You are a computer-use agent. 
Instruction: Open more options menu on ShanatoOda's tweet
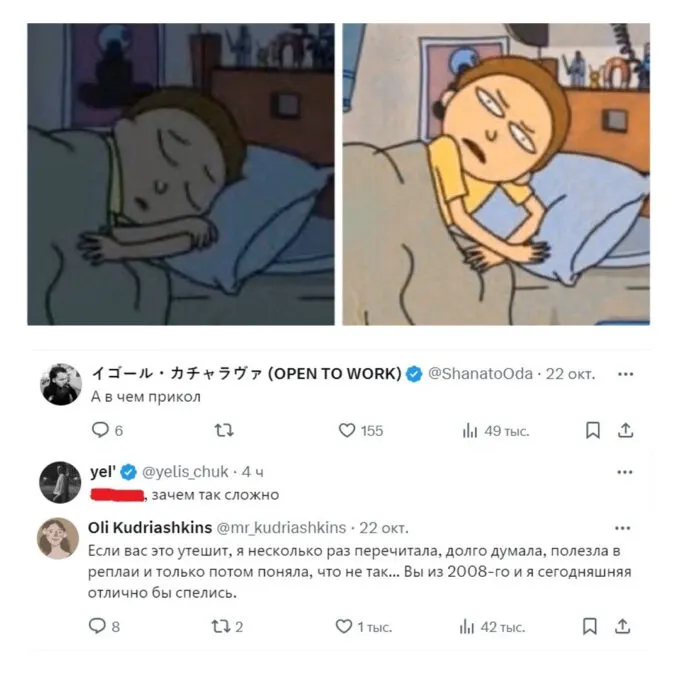[626, 374]
